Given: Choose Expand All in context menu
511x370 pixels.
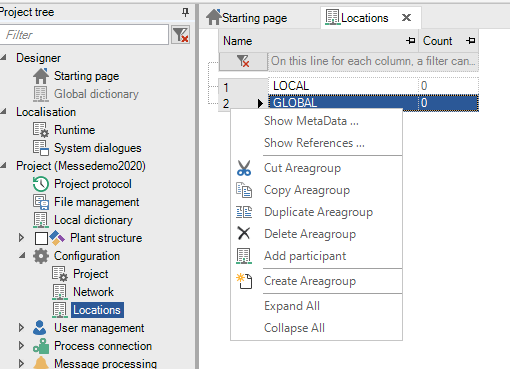Looking at the screenshot, I should (316, 306).
